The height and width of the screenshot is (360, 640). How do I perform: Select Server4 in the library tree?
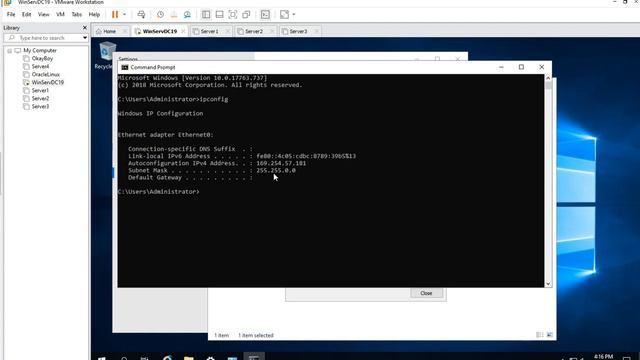[40, 67]
